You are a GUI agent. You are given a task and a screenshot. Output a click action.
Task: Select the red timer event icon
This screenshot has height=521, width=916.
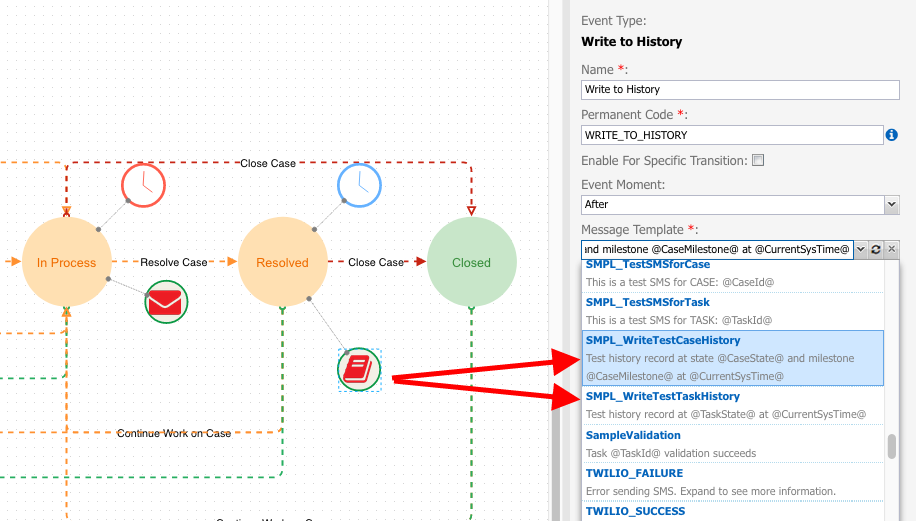[x=143, y=185]
